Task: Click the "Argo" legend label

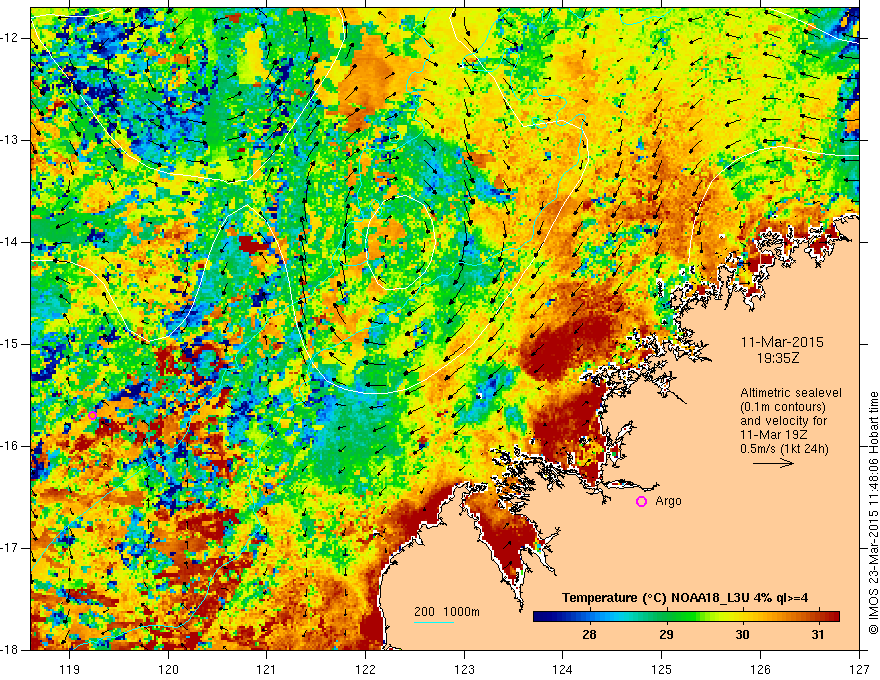Action: click(668, 501)
